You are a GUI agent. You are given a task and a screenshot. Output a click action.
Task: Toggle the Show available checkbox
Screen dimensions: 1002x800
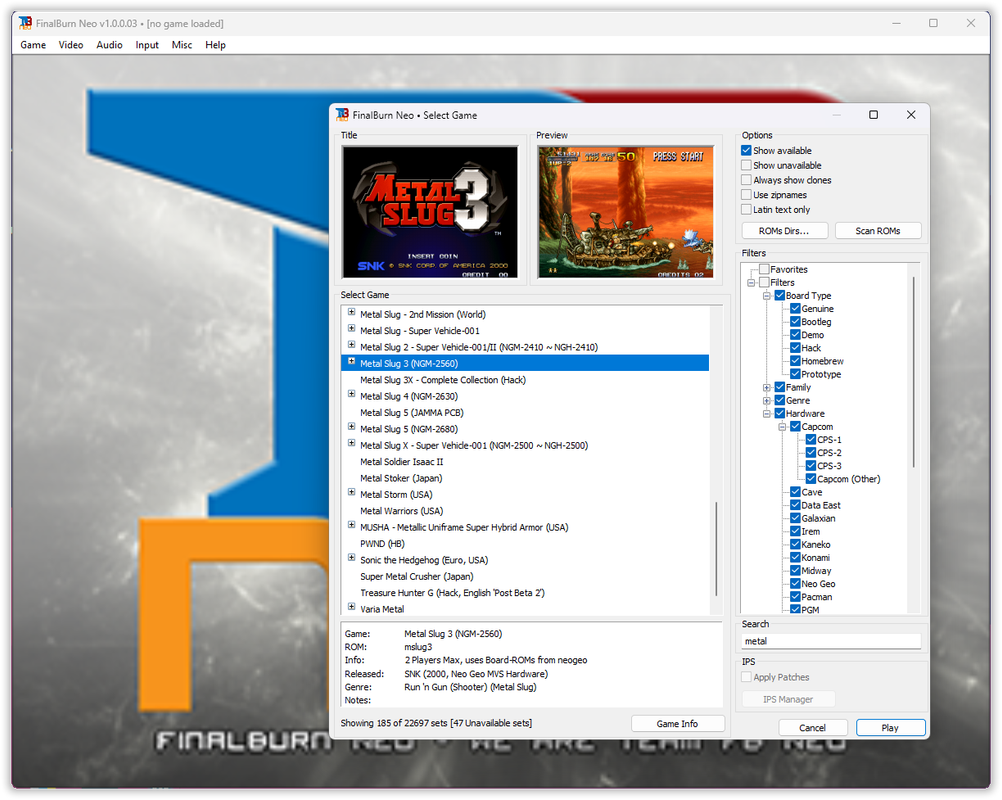(x=746, y=151)
